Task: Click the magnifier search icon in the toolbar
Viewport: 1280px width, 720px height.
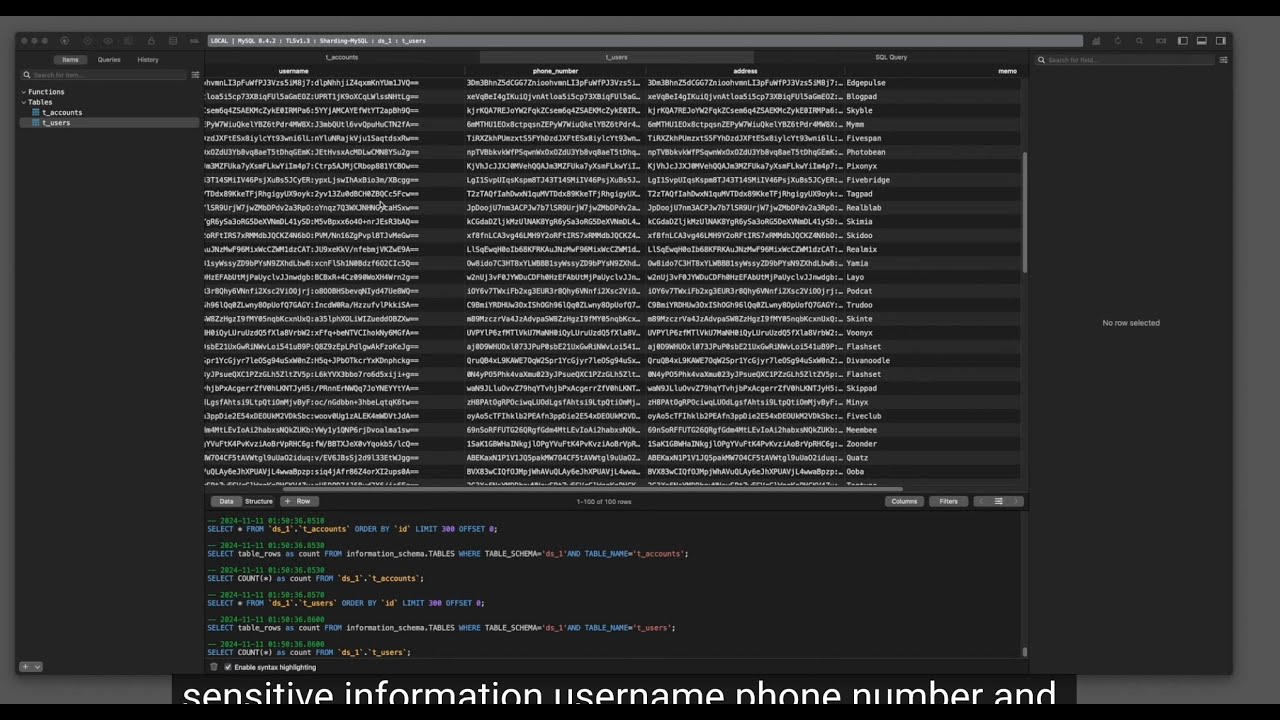Action: point(1139,41)
